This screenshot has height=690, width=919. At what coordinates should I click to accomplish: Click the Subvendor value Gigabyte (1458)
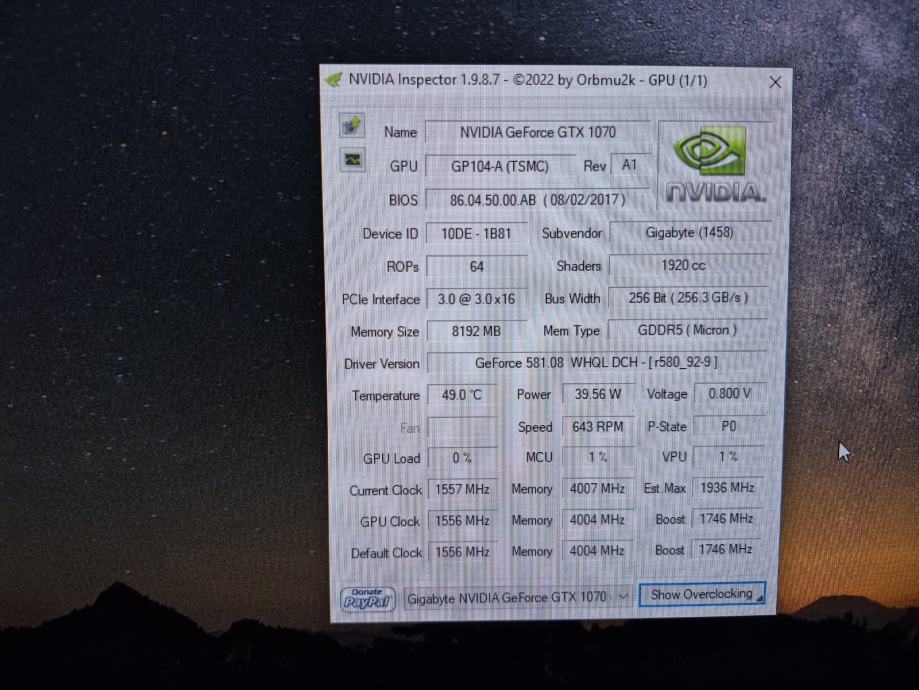click(x=689, y=232)
